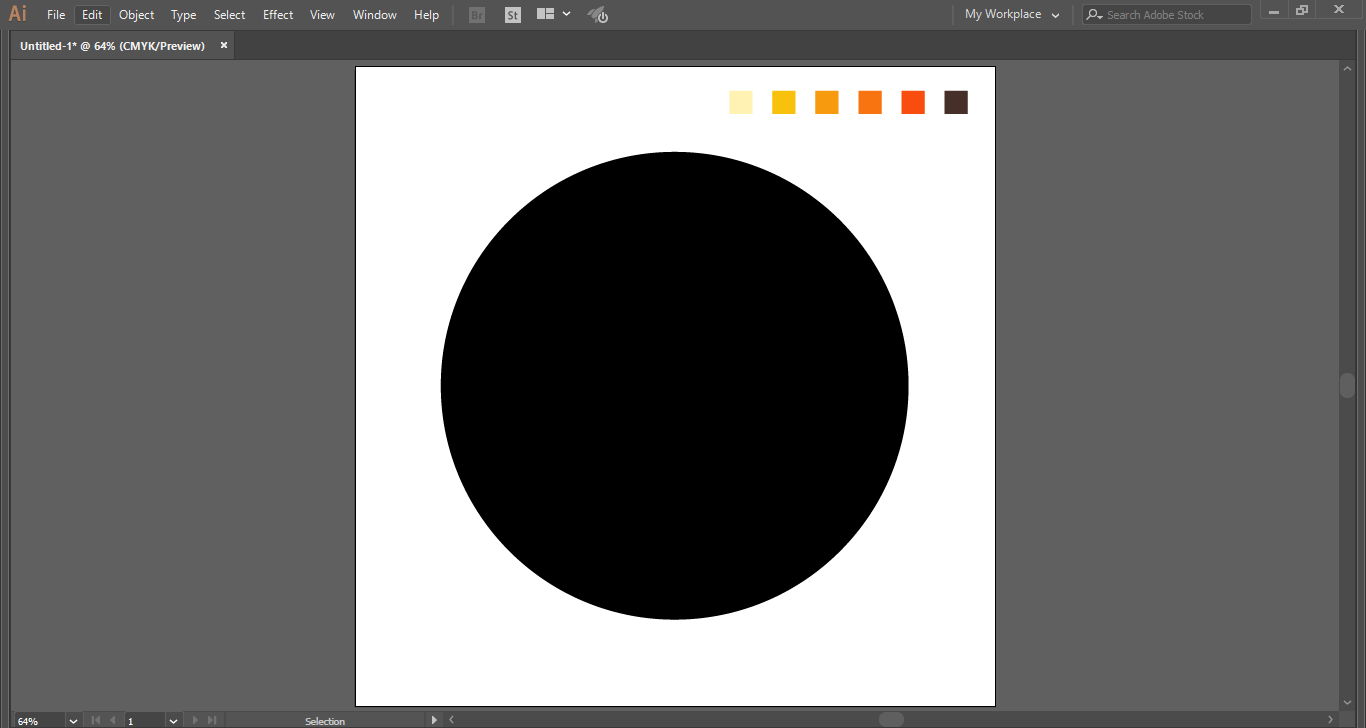Click the GPU Performance rocket icon

[x=597, y=15]
